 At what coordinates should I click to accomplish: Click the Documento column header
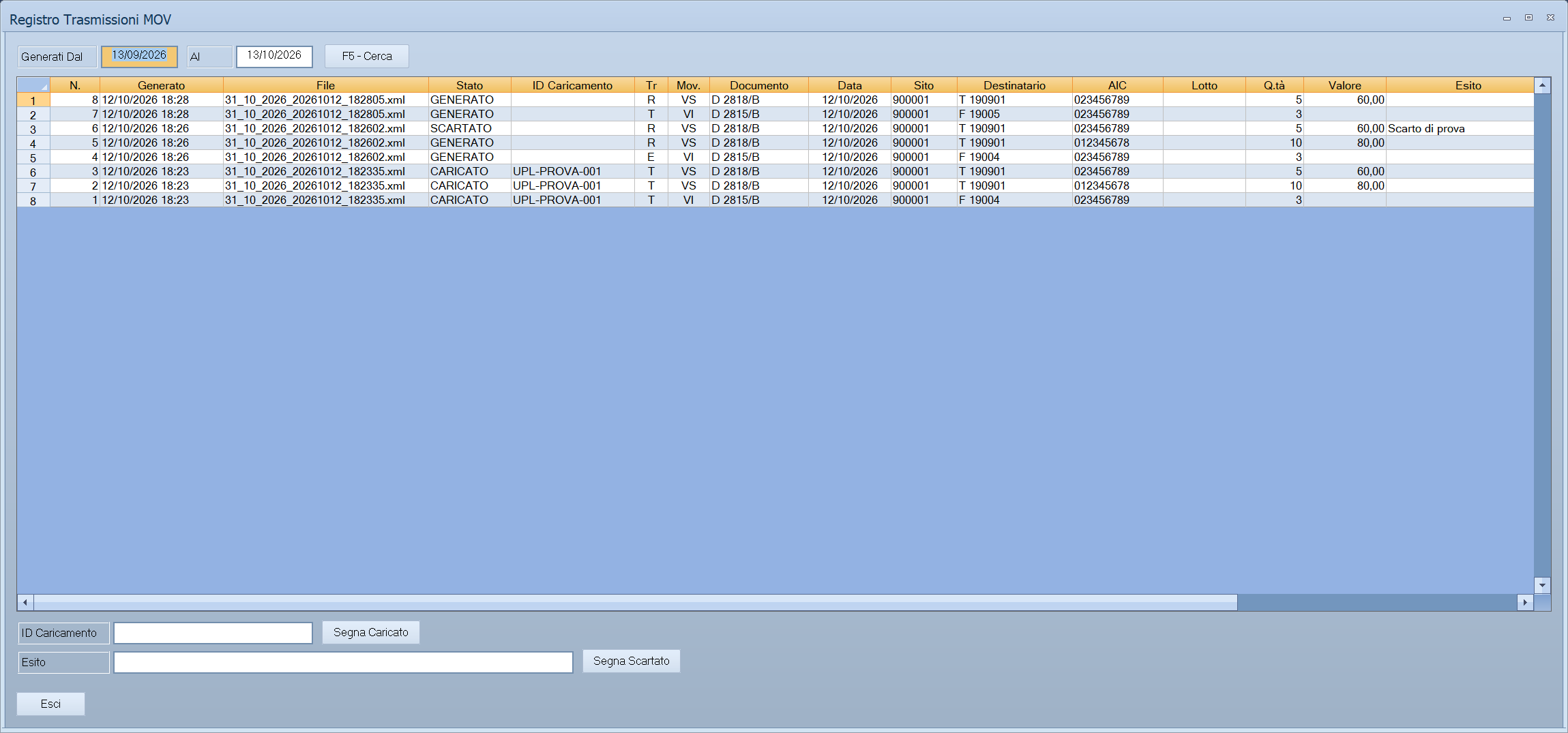point(759,85)
